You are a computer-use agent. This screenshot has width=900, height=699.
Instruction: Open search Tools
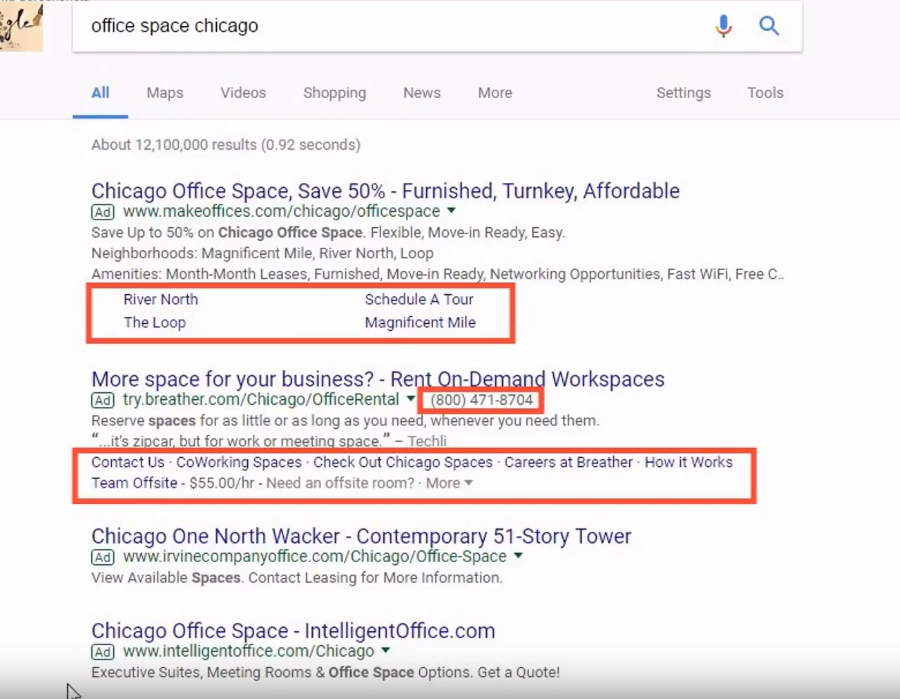pos(765,93)
